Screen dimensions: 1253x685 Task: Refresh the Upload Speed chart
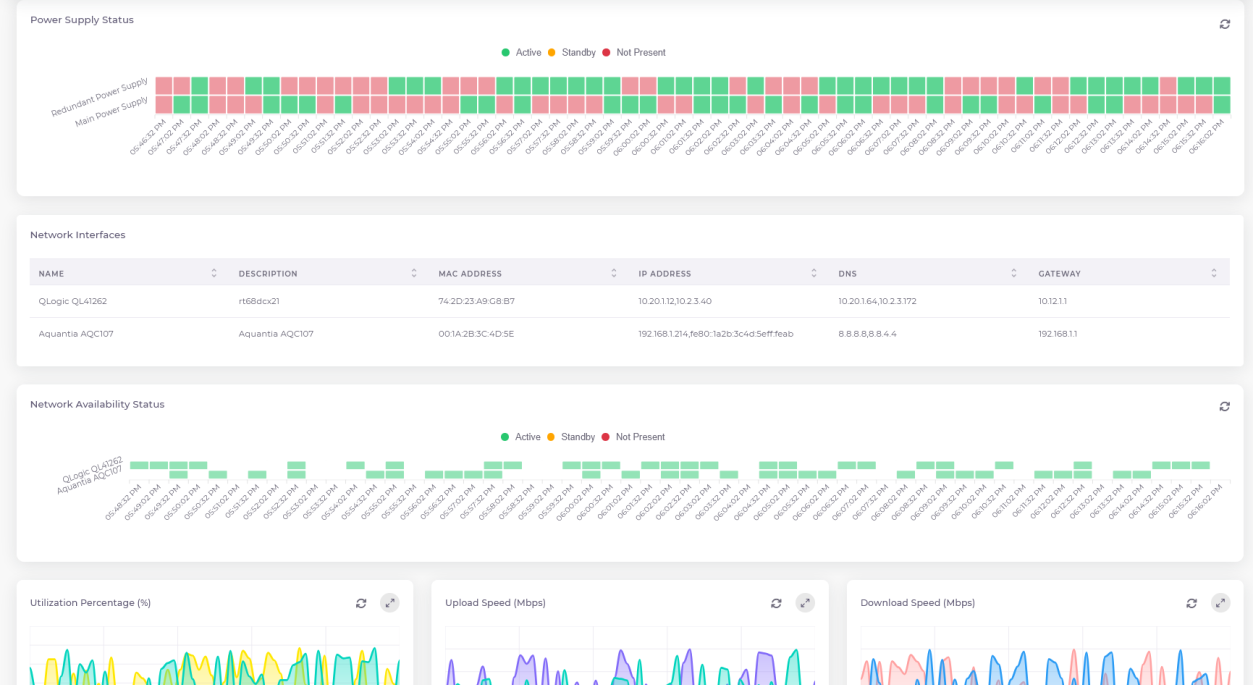coord(776,603)
